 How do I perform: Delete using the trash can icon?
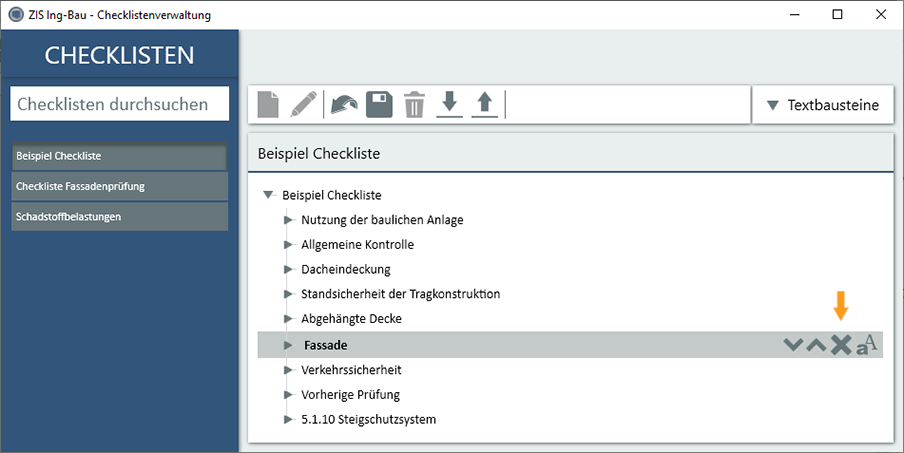click(x=414, y=105)
